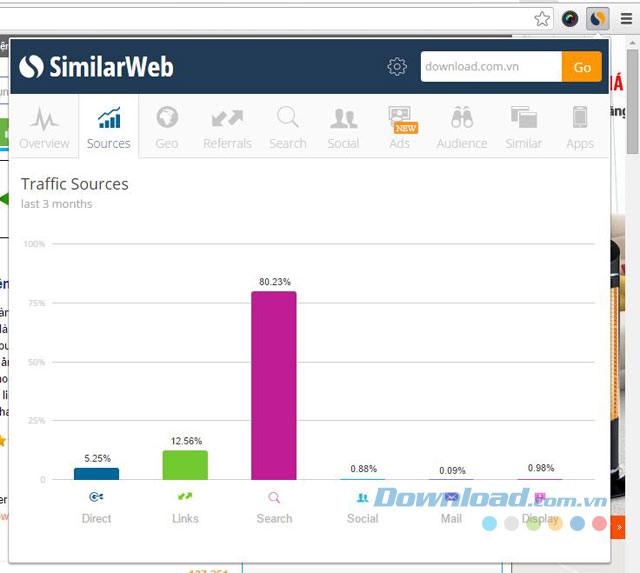Click the Direct traffic source icon
This screenshot has width=640, height=573.
click(97, 497)
